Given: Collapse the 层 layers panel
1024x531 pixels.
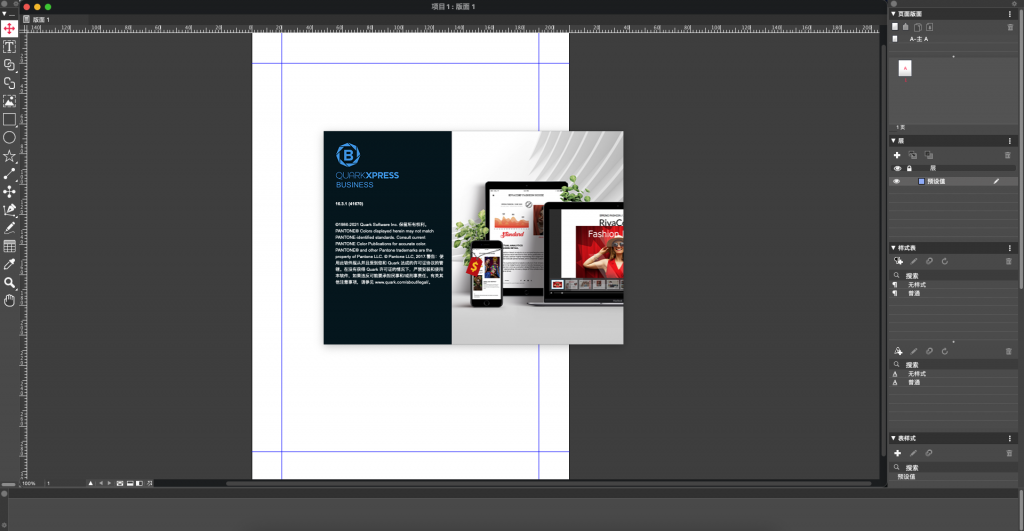Looking at the screenshot, I should click(x=893, y=140).
